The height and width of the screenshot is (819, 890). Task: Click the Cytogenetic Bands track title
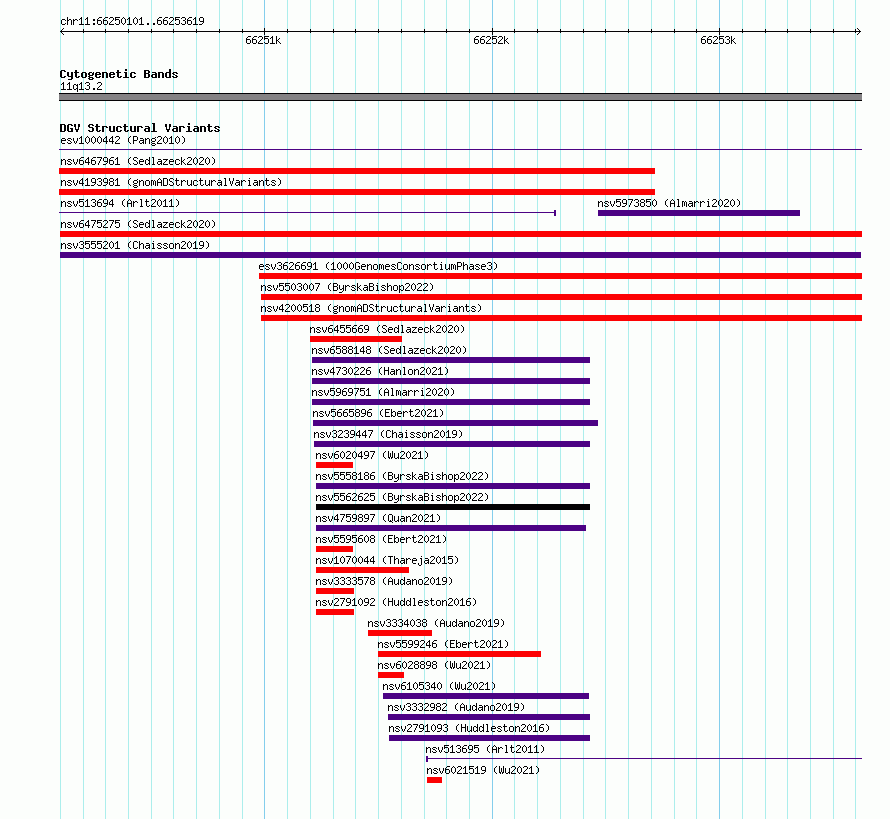[x=119, y=74]
